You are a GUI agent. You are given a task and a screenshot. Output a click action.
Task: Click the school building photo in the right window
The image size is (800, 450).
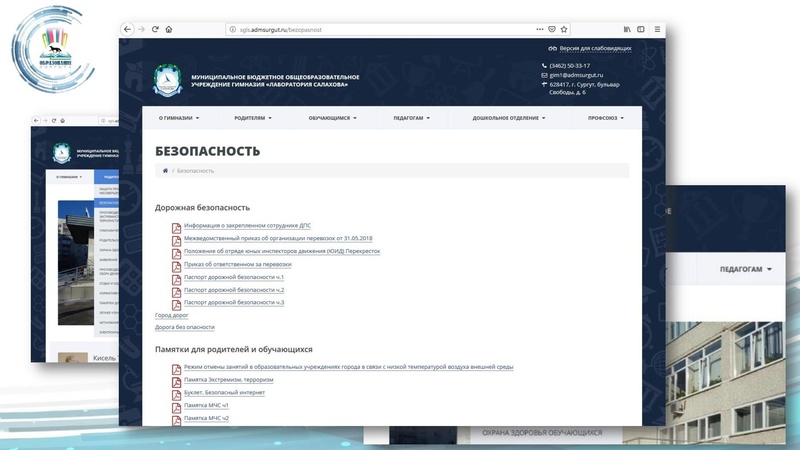point(726,383)
